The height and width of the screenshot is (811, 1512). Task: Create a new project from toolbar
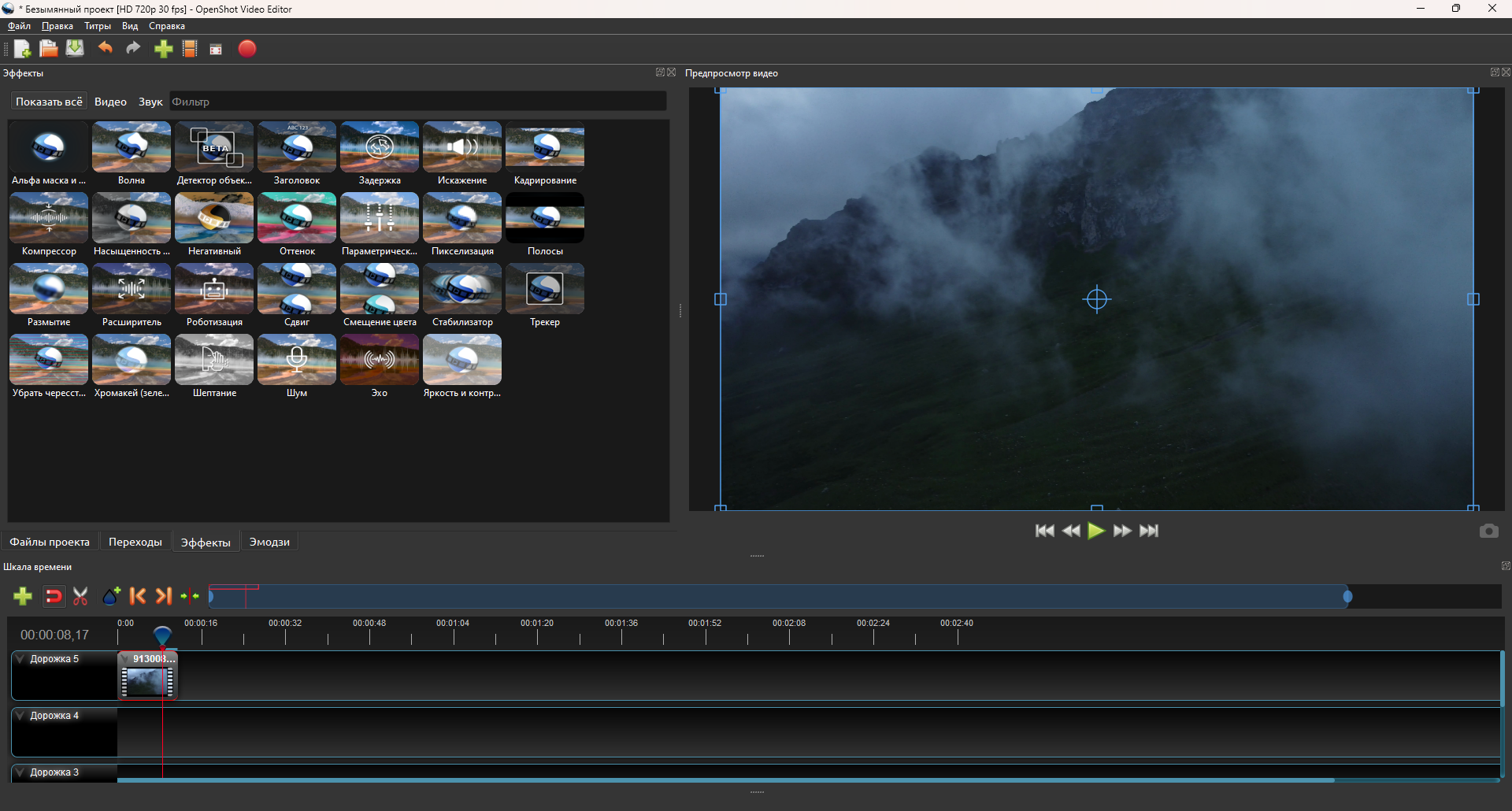click(22, 49)
